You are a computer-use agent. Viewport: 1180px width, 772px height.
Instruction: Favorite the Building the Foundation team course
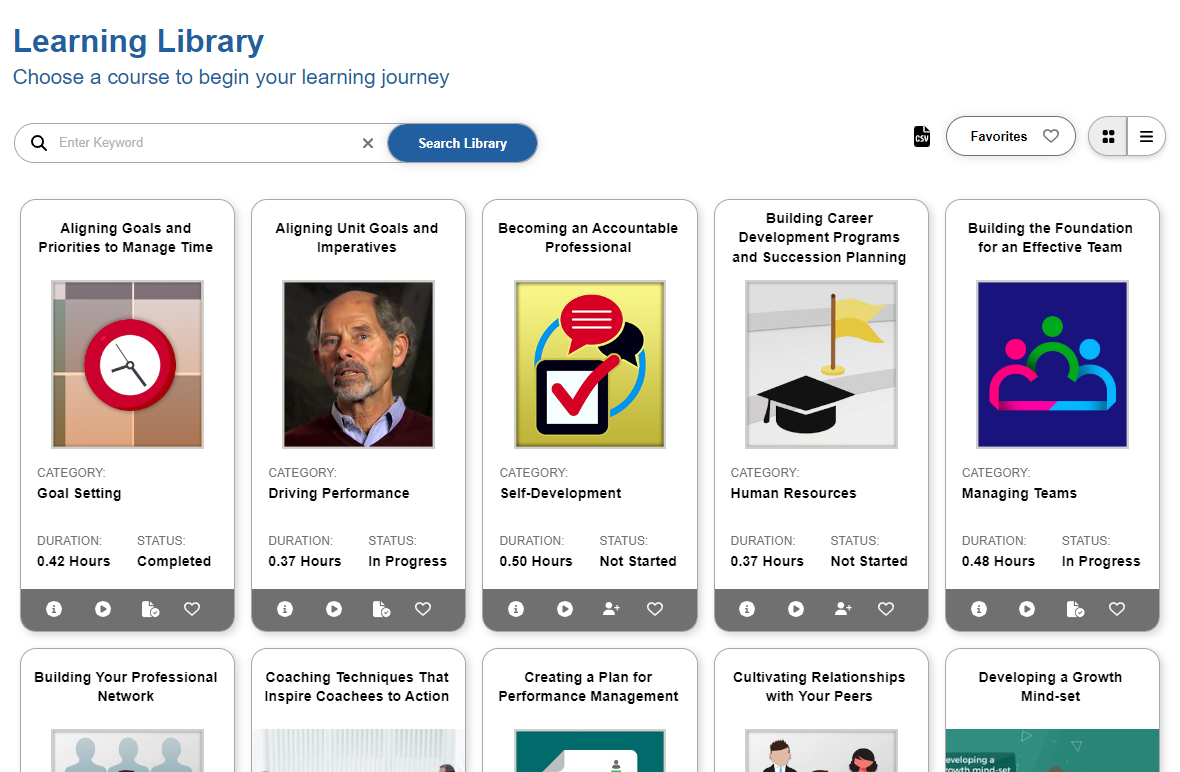point(1117,608)
